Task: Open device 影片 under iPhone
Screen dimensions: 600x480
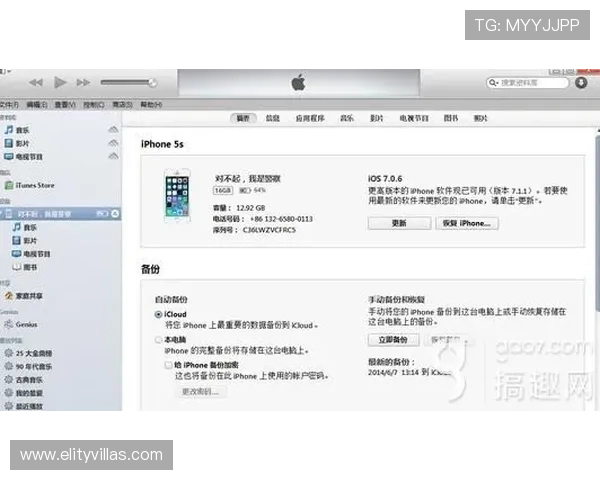Action: [24, 241]
